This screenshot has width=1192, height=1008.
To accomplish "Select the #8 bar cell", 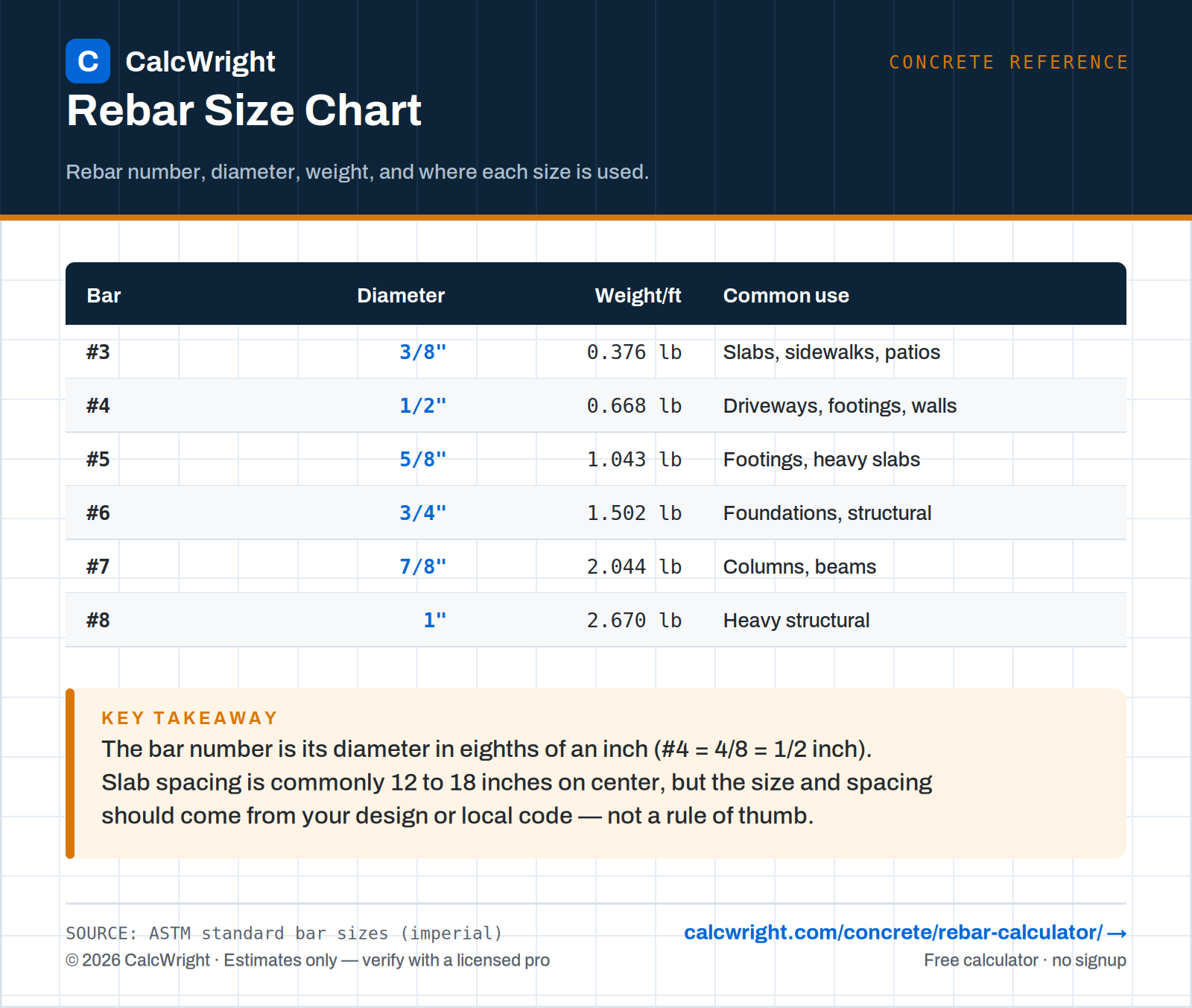I will pos(98,620).
